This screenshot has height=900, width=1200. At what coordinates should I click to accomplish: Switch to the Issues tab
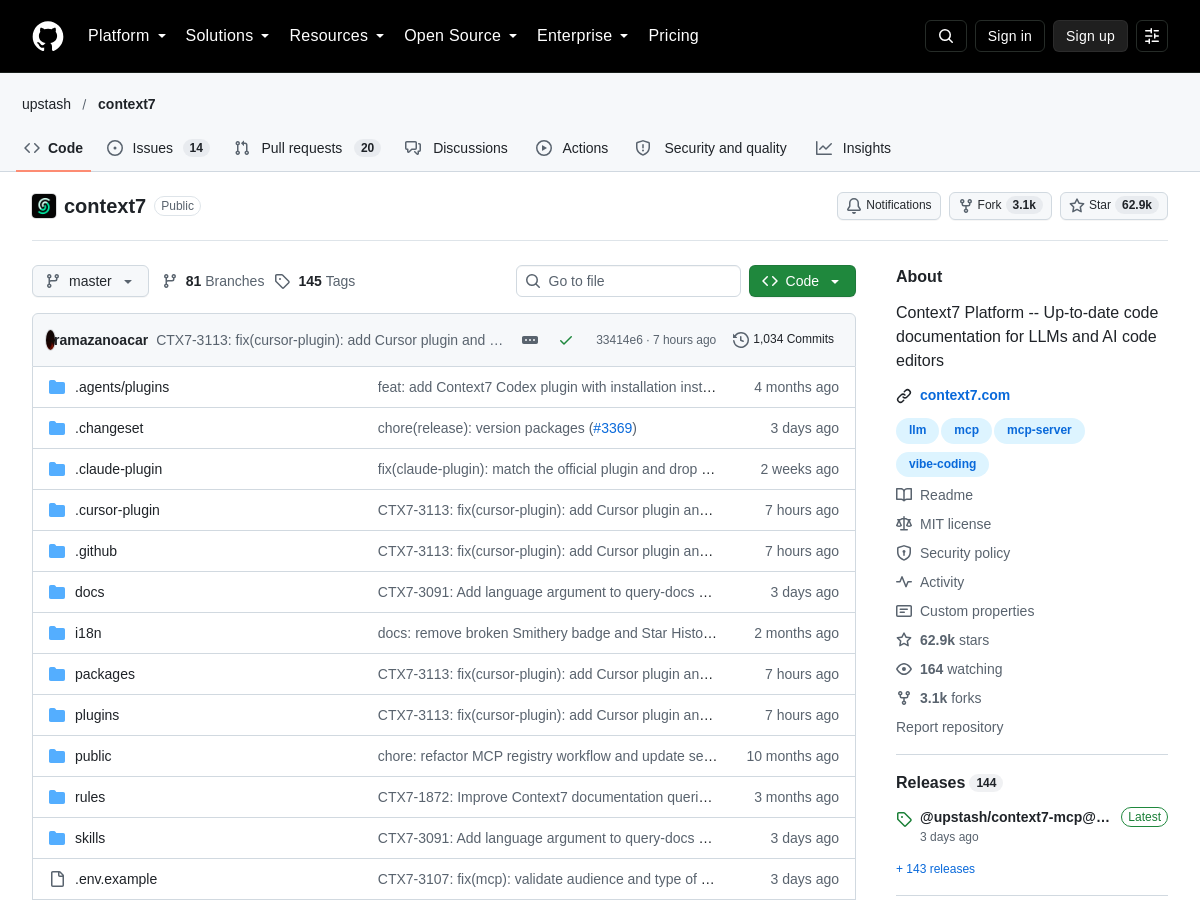158,148
